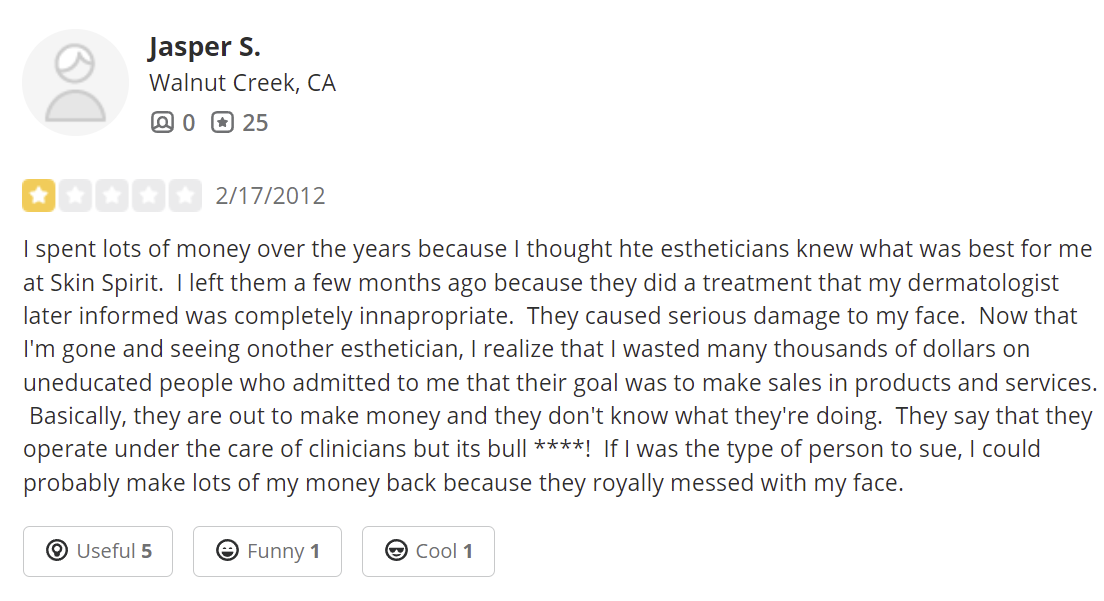Click the Cool sunglasses face icon
The width and height of the screenshot is (1104, 601).
point(396,550)
